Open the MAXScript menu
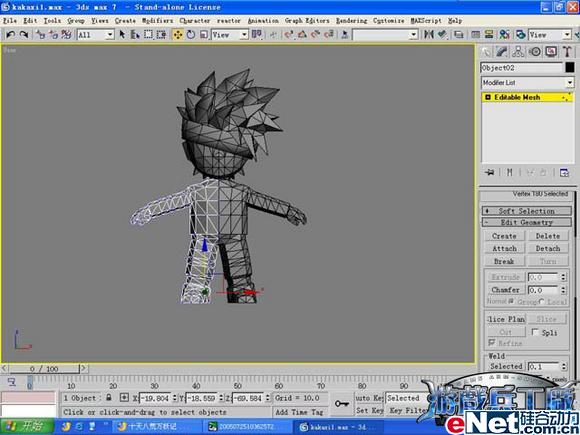 (426, 21)
